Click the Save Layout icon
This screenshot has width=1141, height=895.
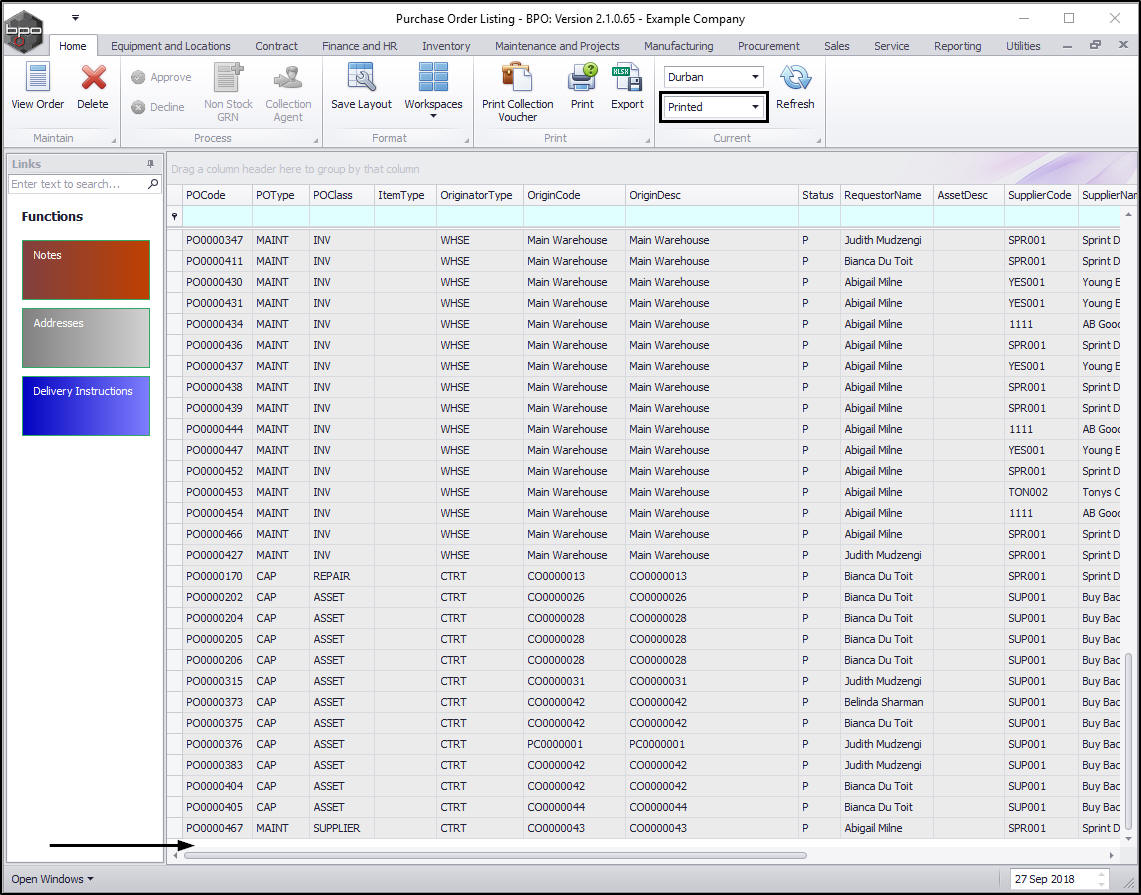(x=361, y=79)
